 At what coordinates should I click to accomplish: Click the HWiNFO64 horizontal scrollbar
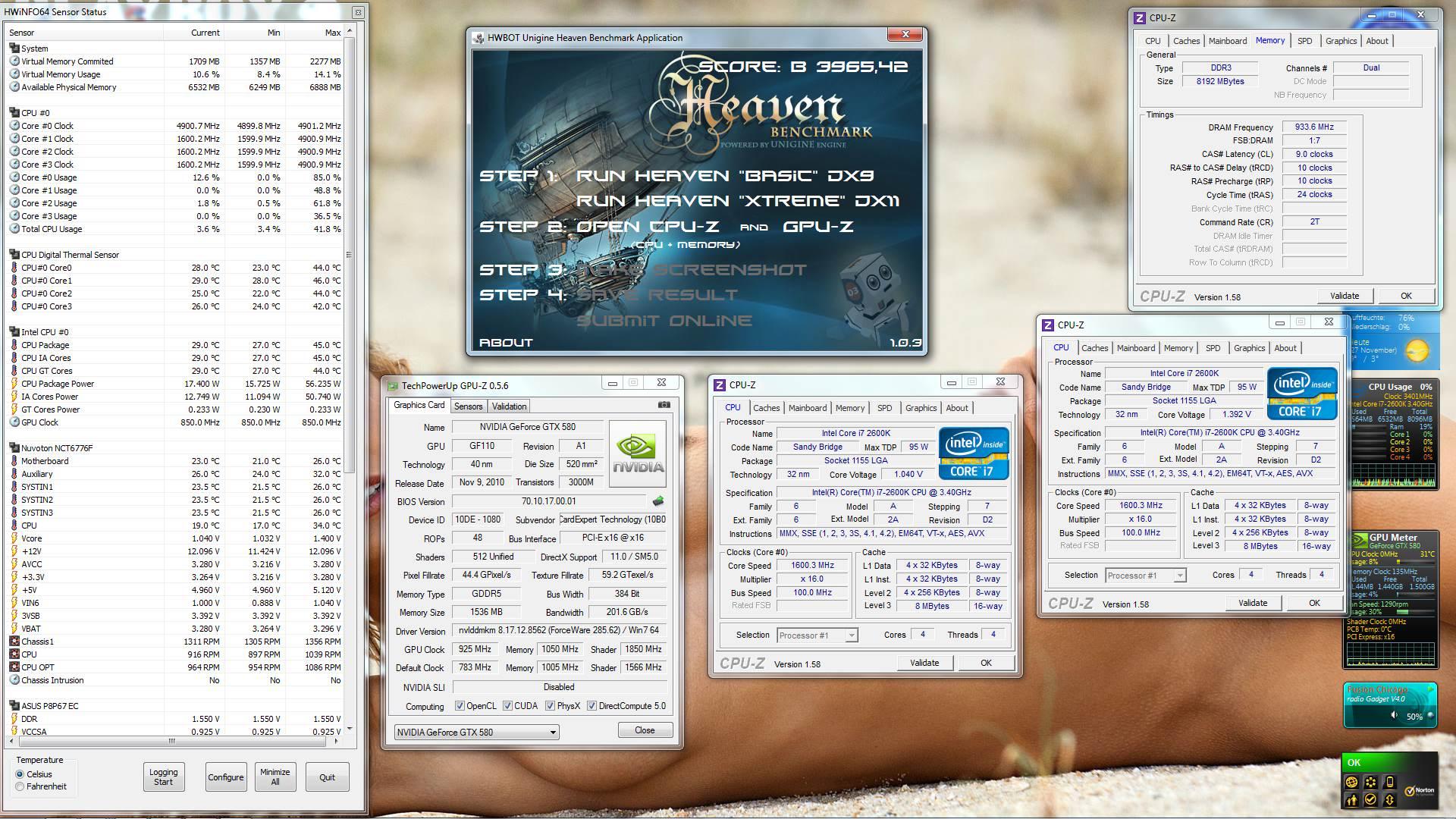173,741
